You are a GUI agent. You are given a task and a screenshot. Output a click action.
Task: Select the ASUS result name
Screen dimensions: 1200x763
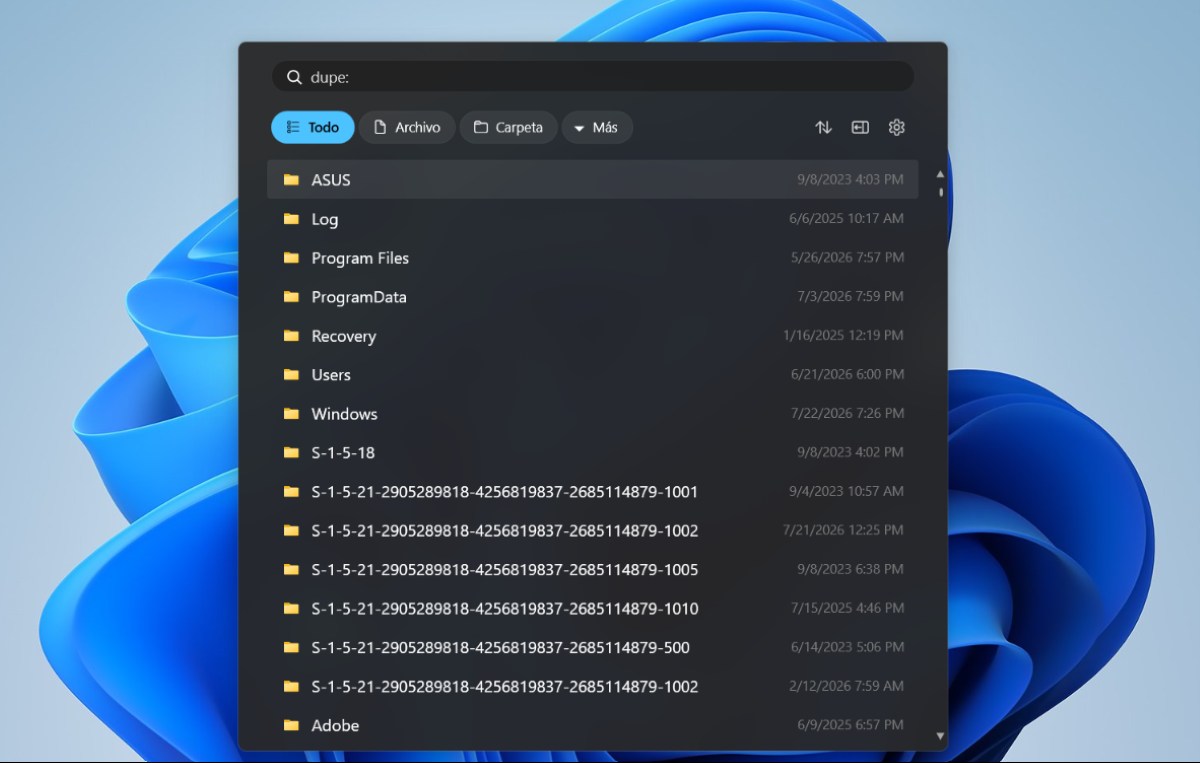[x=331, y=180]
